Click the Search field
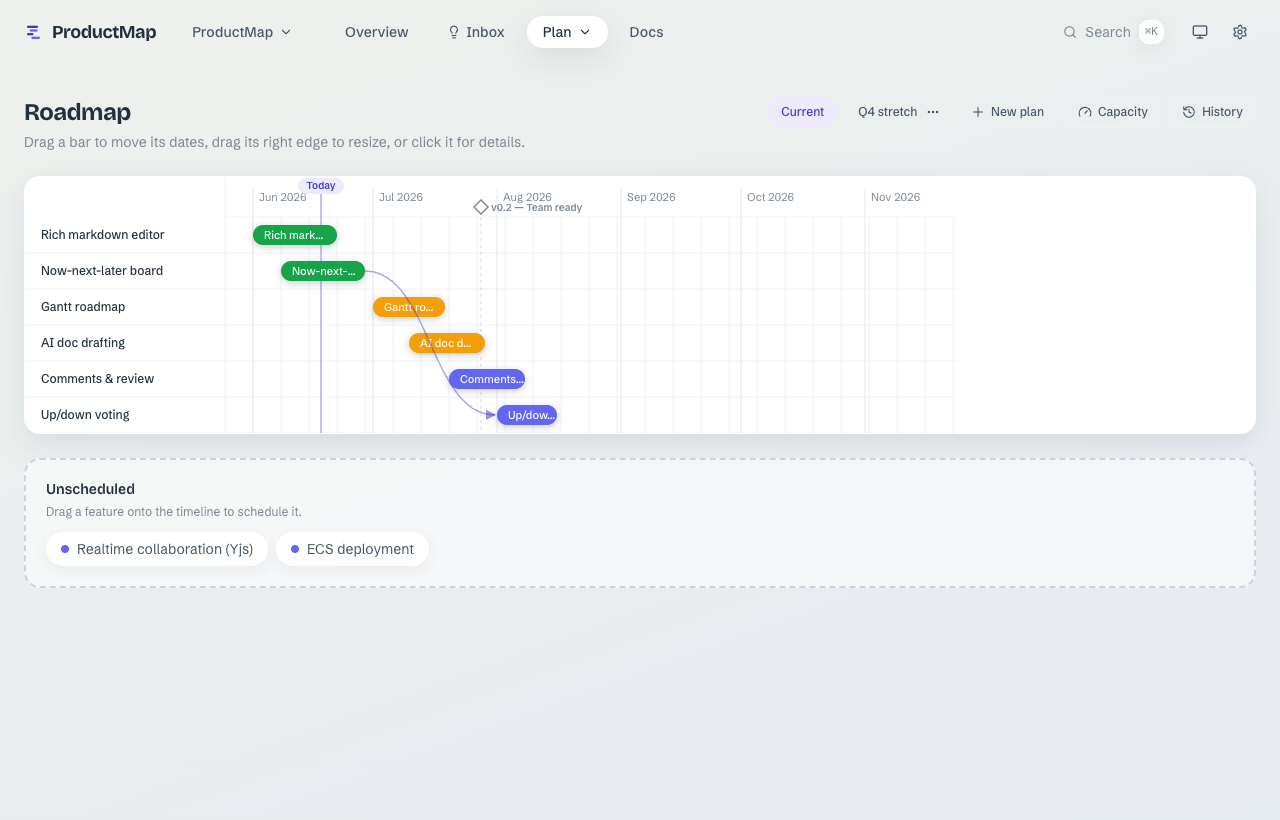This screenshot has width=1280, height=820. coord(1113,32)
